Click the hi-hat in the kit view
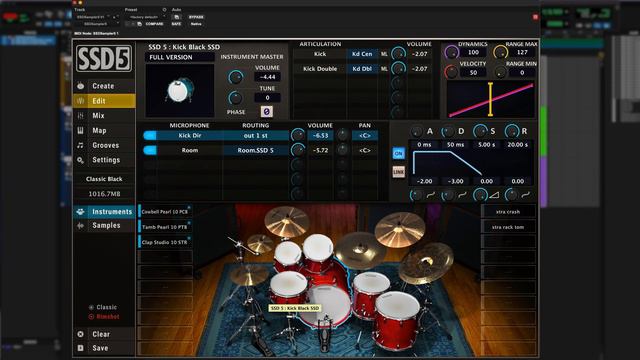The image size is (640, 360). [248, 276]
